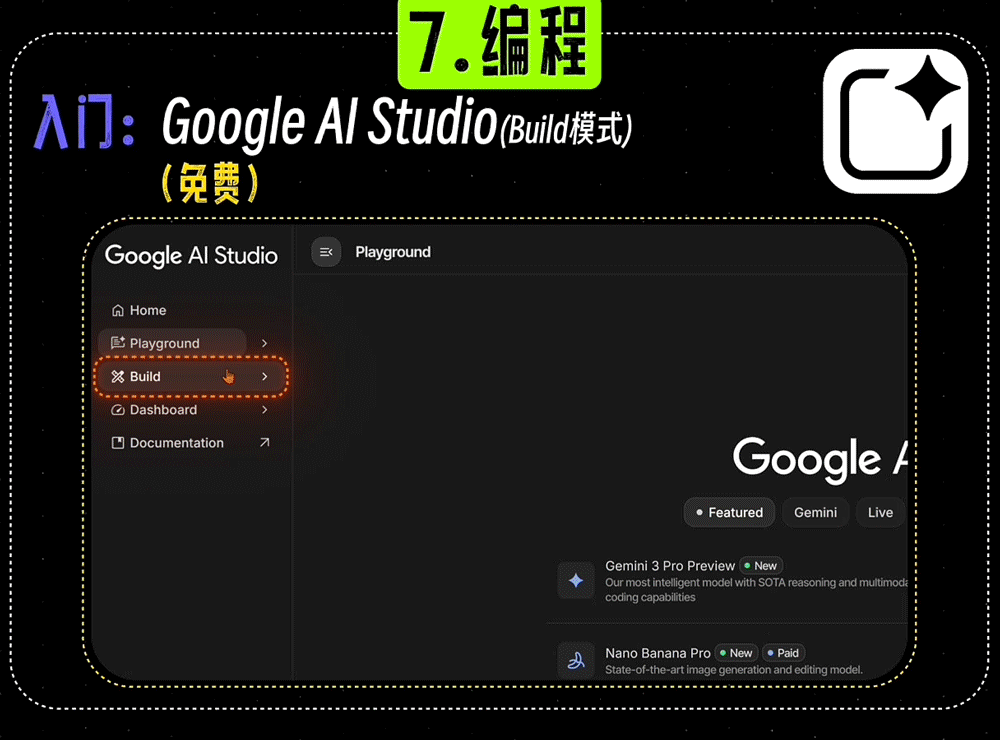Select the Live filter tab

point(881,512)
